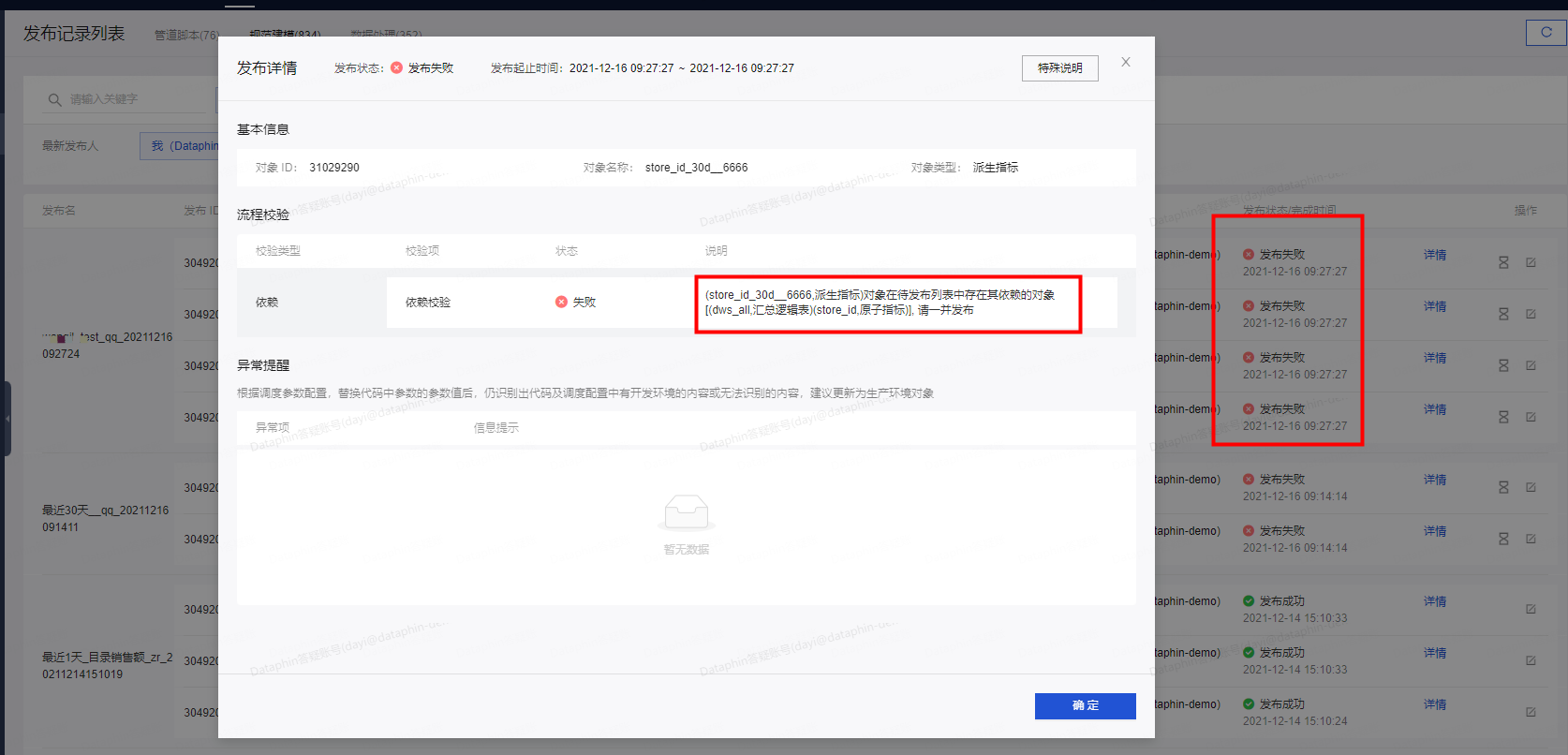Toggle the left sidebar collapse handle

(x=7, y=419)
